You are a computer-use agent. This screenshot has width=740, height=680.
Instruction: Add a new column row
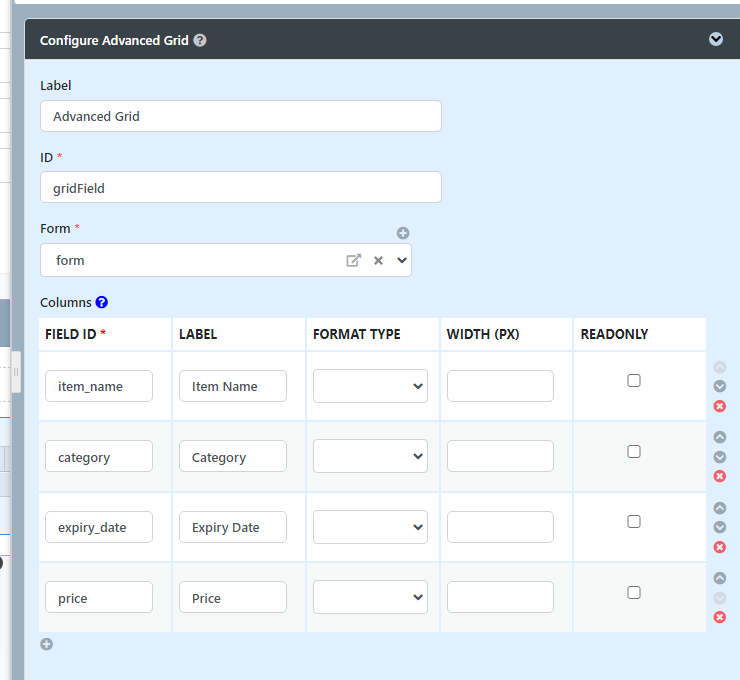46,644
